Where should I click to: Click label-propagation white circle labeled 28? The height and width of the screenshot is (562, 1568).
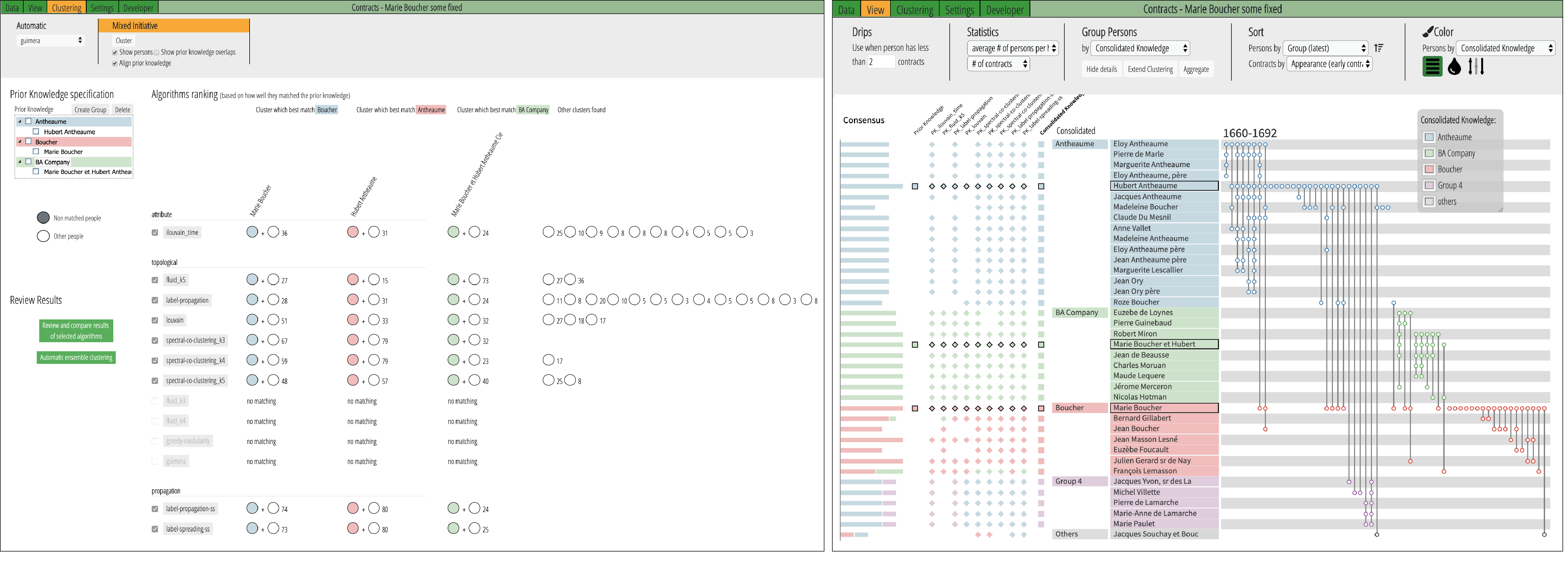click(x=273, y=300)
